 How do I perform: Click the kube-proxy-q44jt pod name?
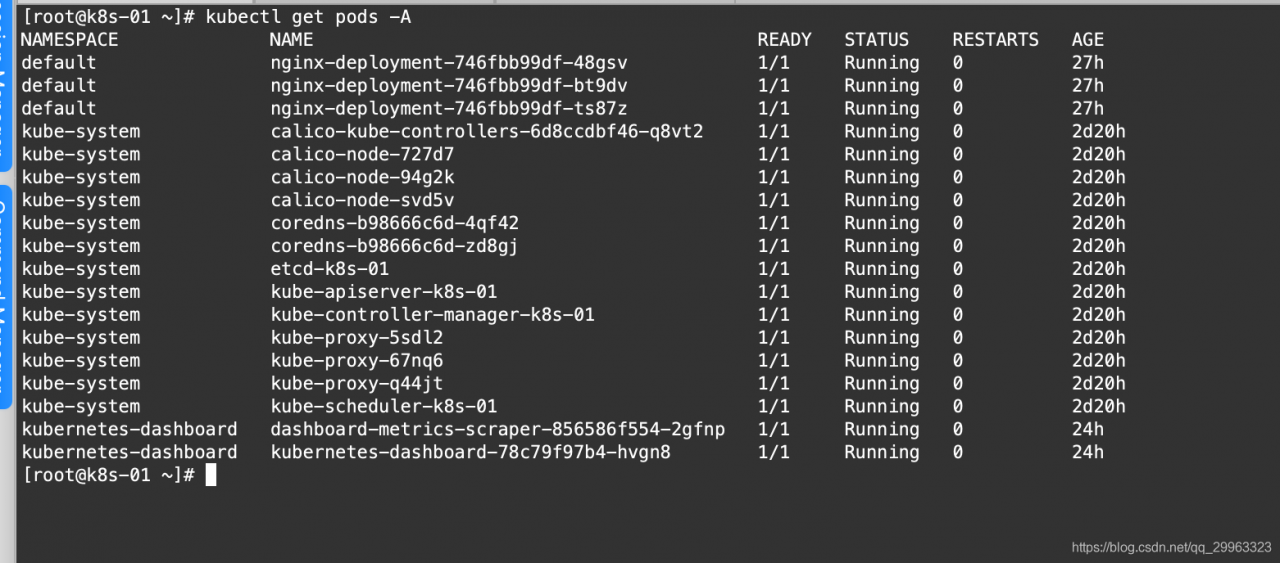tap(357, 384)
